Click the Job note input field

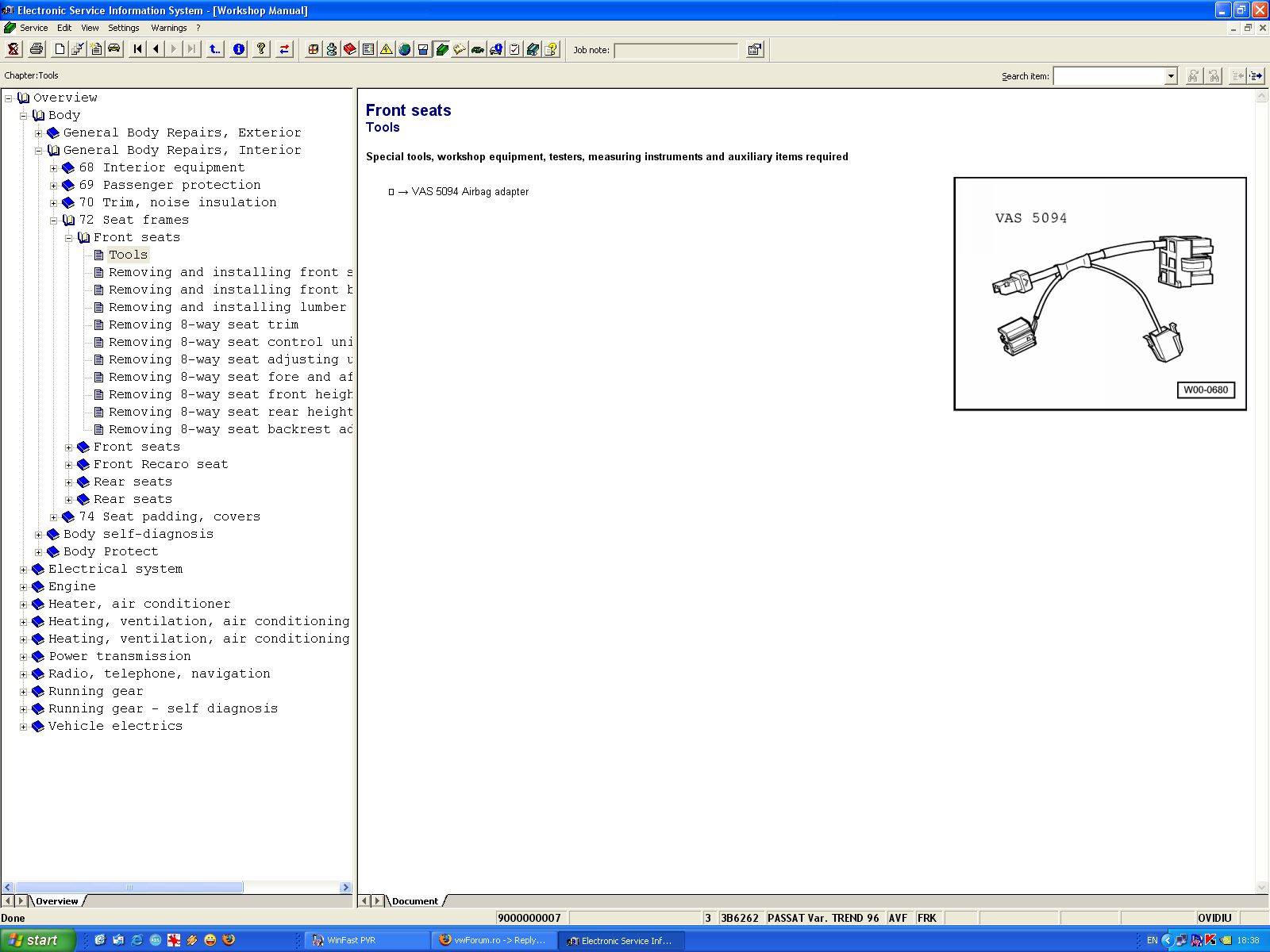tap(675, 51)
